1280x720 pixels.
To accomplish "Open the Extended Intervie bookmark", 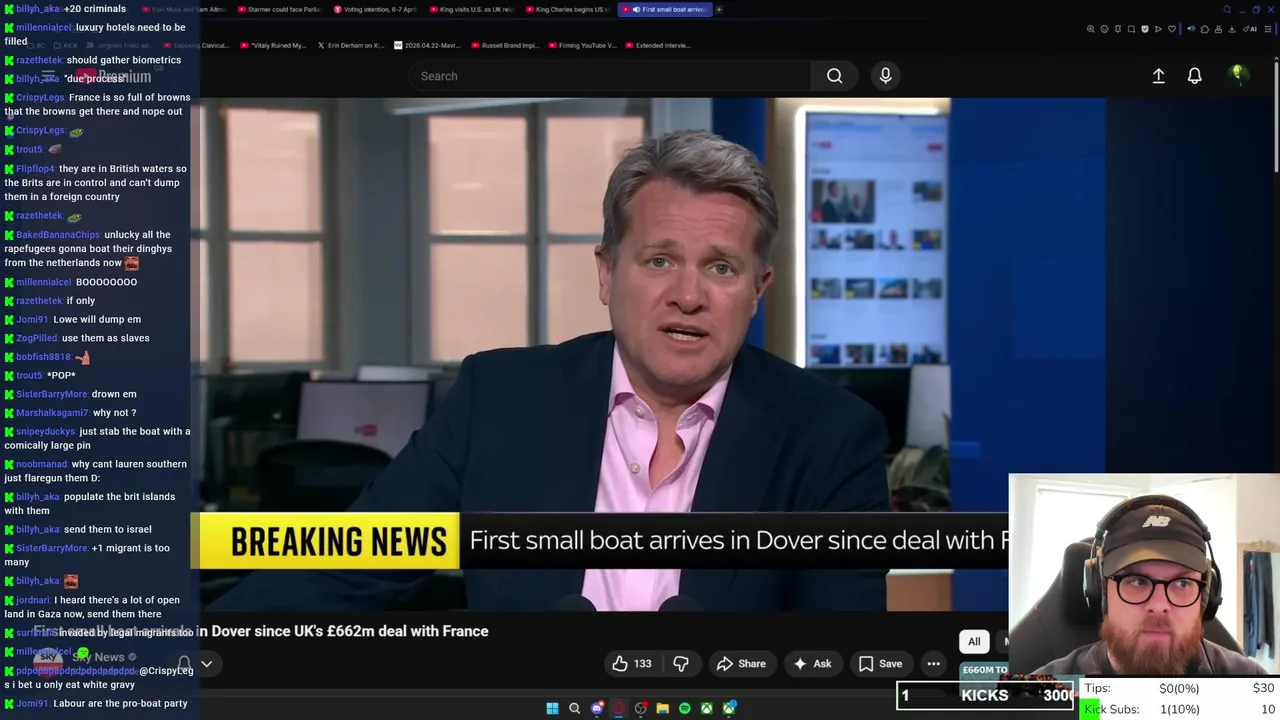I will tap(657, 45).
